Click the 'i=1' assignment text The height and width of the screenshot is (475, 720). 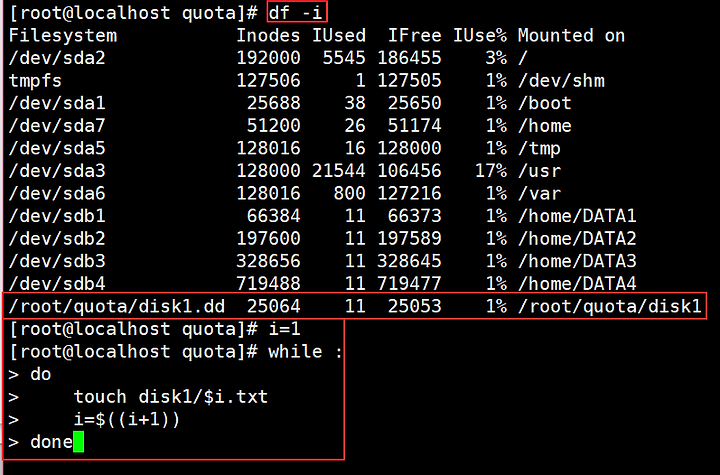coord(284,328)
